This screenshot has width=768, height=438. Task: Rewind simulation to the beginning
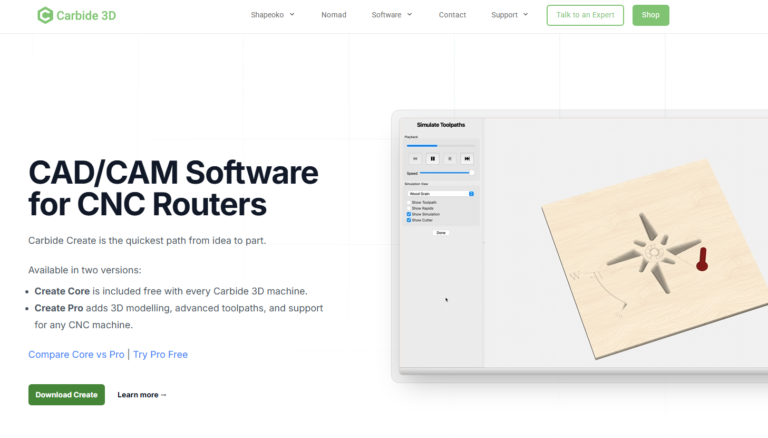[415, 159]
